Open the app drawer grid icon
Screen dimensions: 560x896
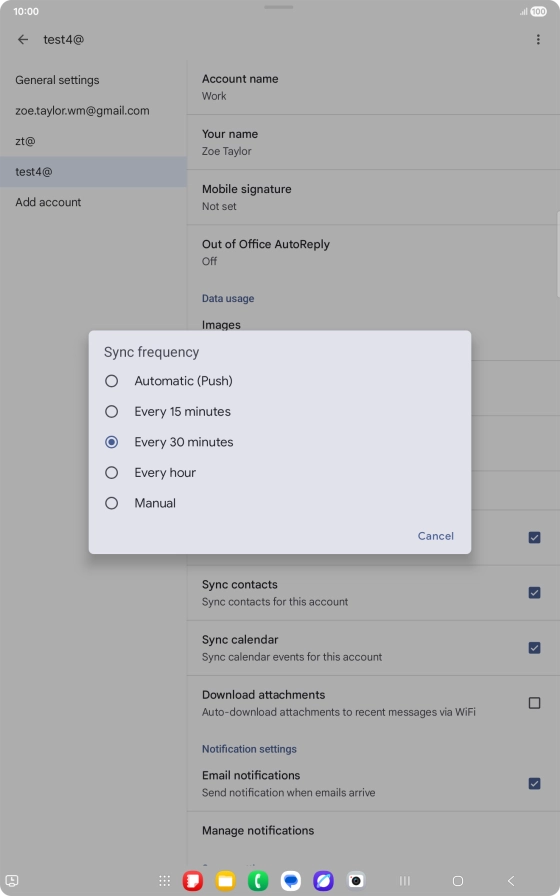[x=165, y=881]
